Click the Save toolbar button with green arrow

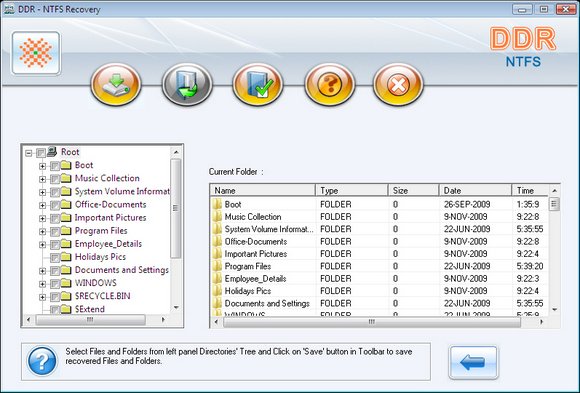[x=116, y=84]
